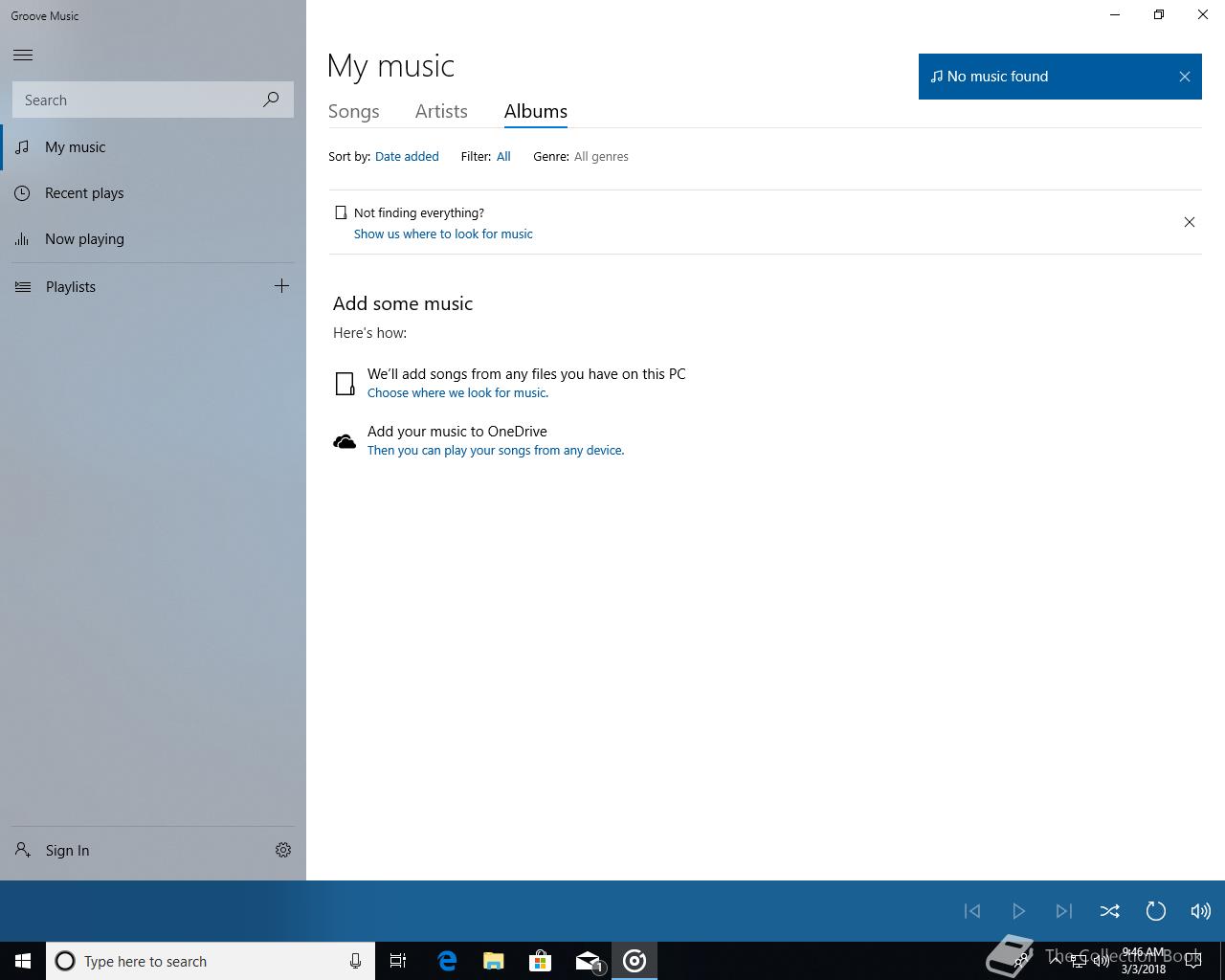Click the No music found notification
1225x980 pixels.
point(1060,77)
